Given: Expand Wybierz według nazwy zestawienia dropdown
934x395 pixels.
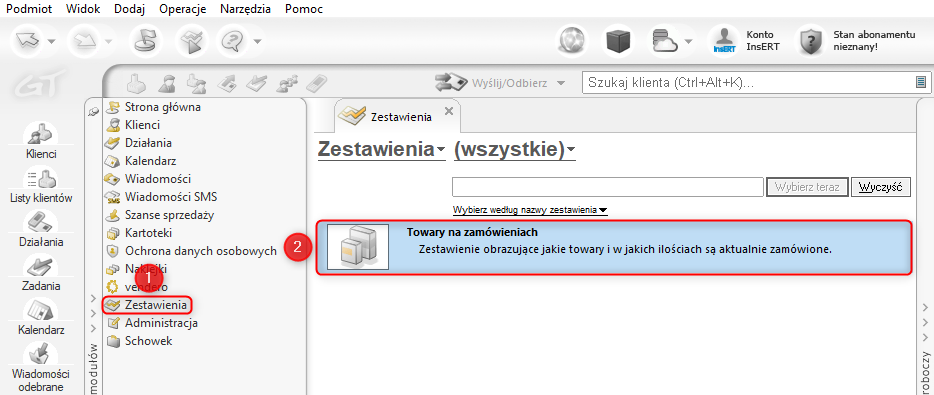Looking at the screenshot, I should [x=530, y=210].
